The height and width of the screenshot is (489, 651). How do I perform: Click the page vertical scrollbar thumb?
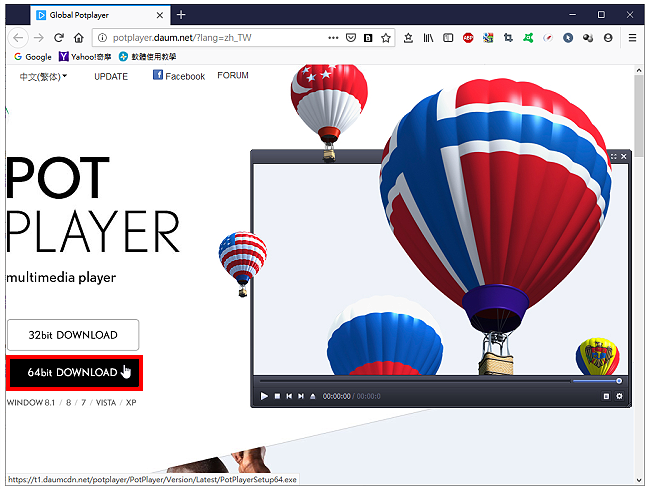point(639,116)
